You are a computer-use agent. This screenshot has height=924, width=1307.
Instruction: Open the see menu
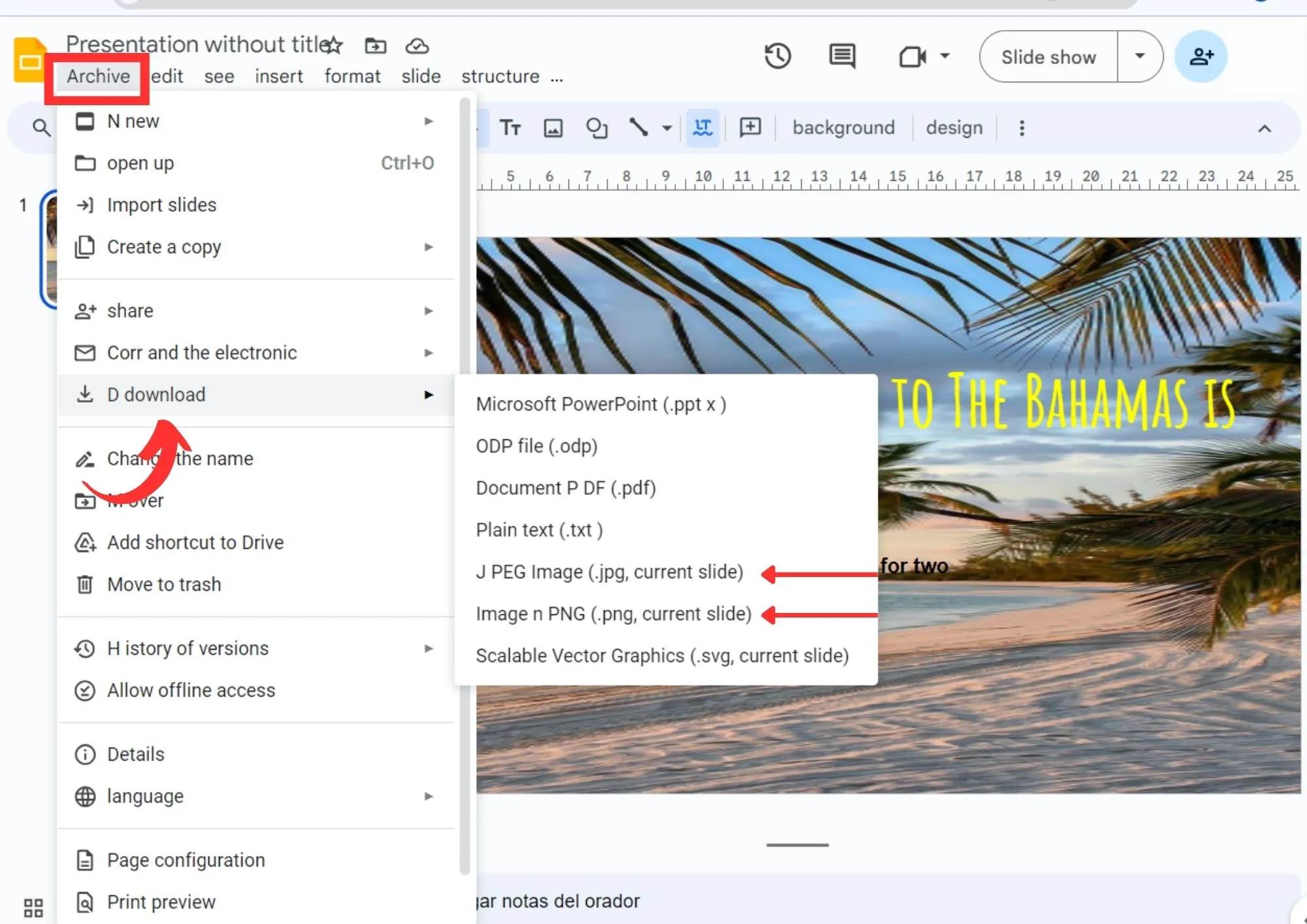(x=219, y=76)
